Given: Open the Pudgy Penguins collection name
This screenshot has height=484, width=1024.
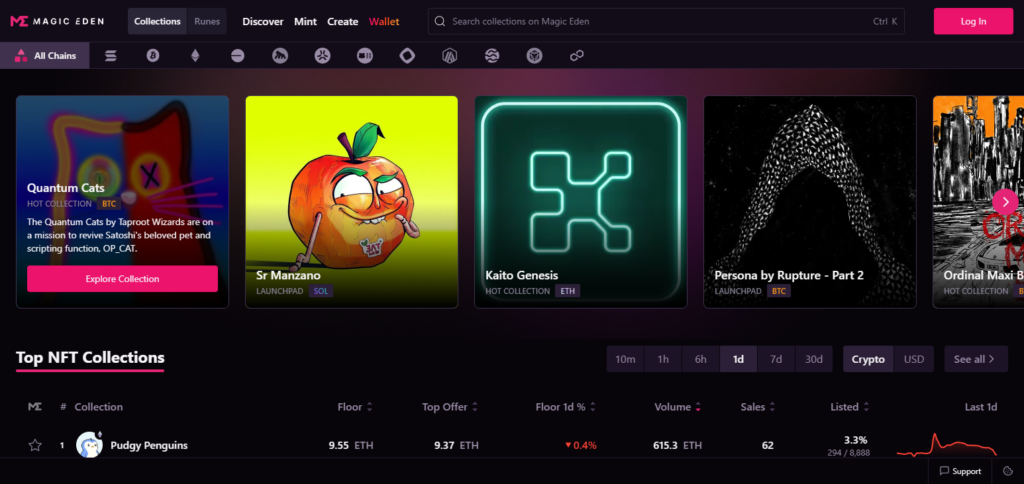Looking at the screenshot, I should pyautogui.click(x=149, y=445).
